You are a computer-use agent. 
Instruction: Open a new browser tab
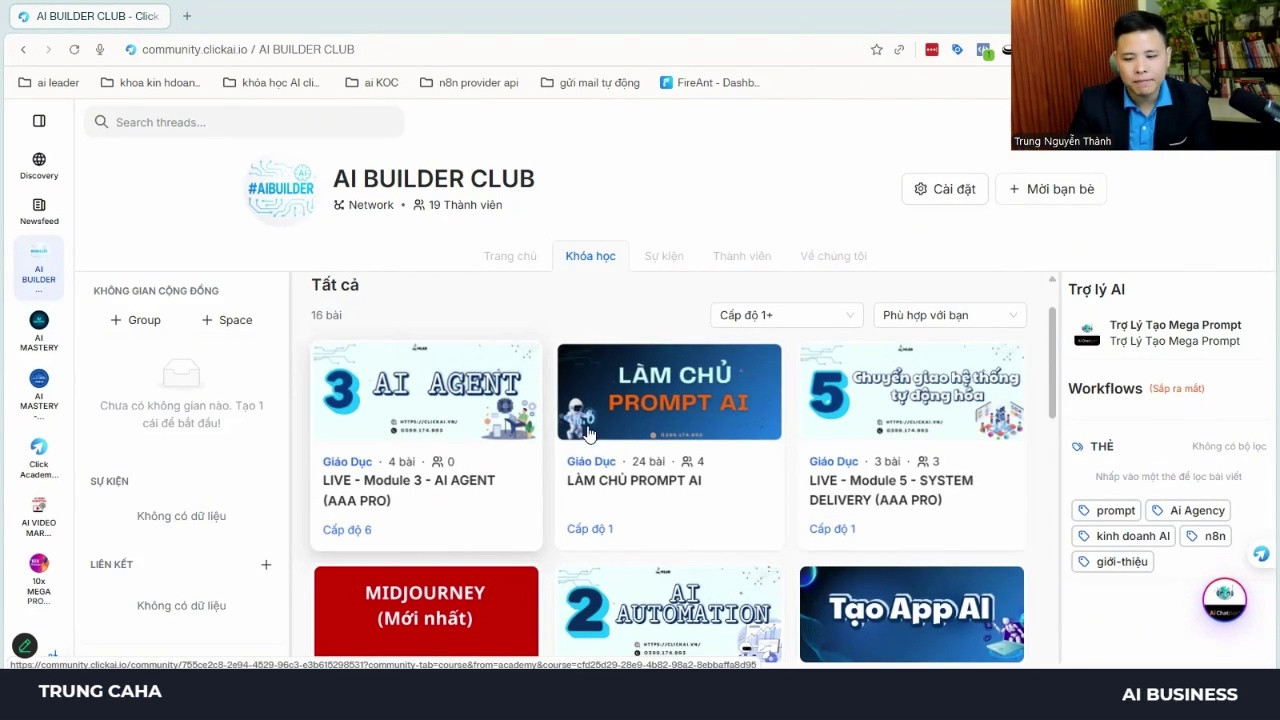point(187,16)
